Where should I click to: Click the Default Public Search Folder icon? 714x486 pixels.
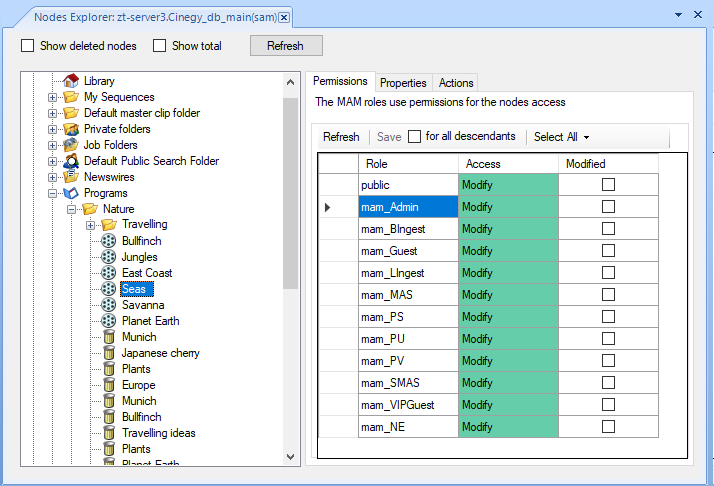point(71,161)
